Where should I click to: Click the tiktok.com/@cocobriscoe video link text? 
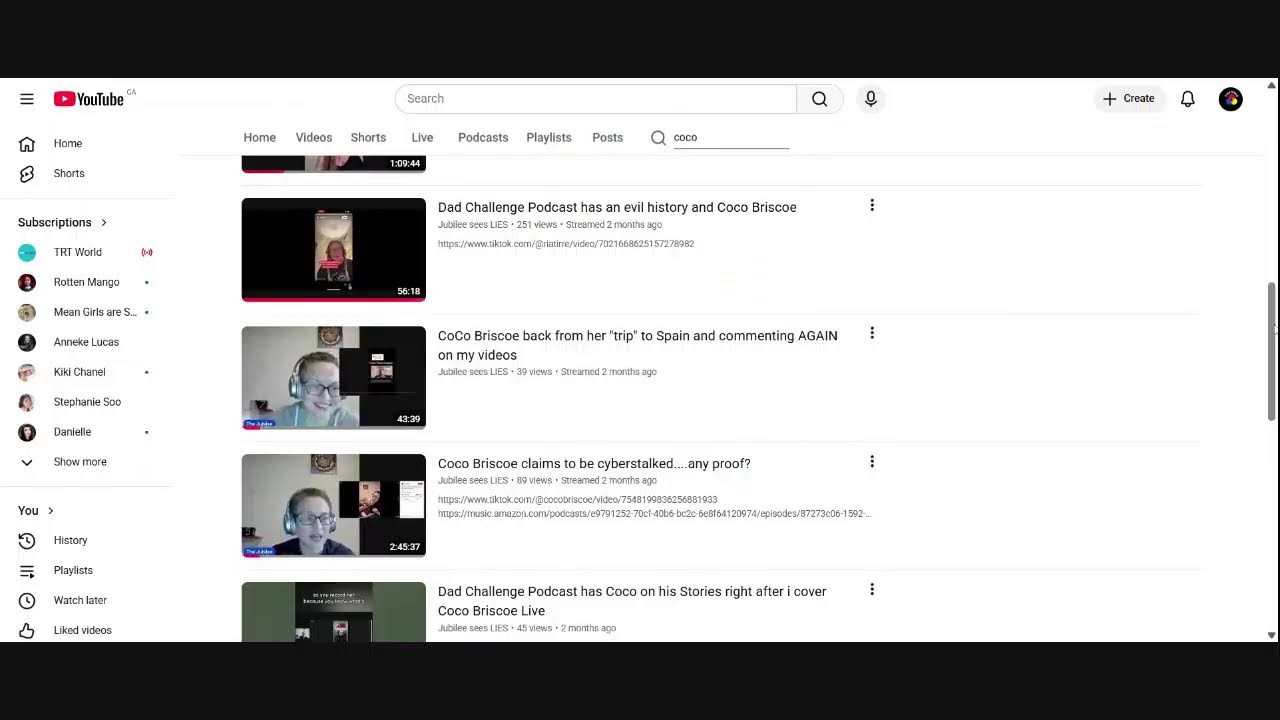(x=577, y=500)
